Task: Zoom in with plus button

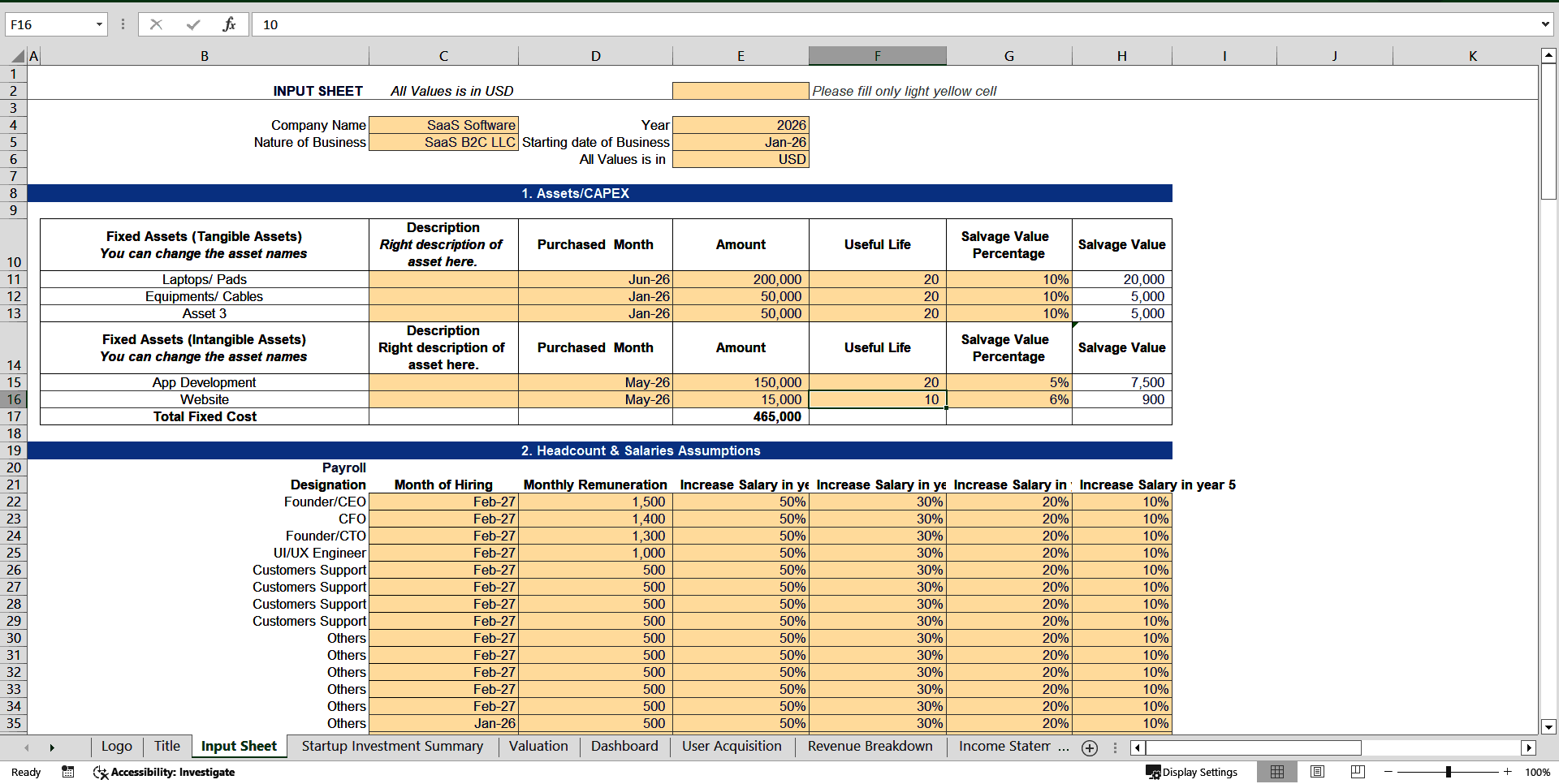Action: (x=1508, y=772)
